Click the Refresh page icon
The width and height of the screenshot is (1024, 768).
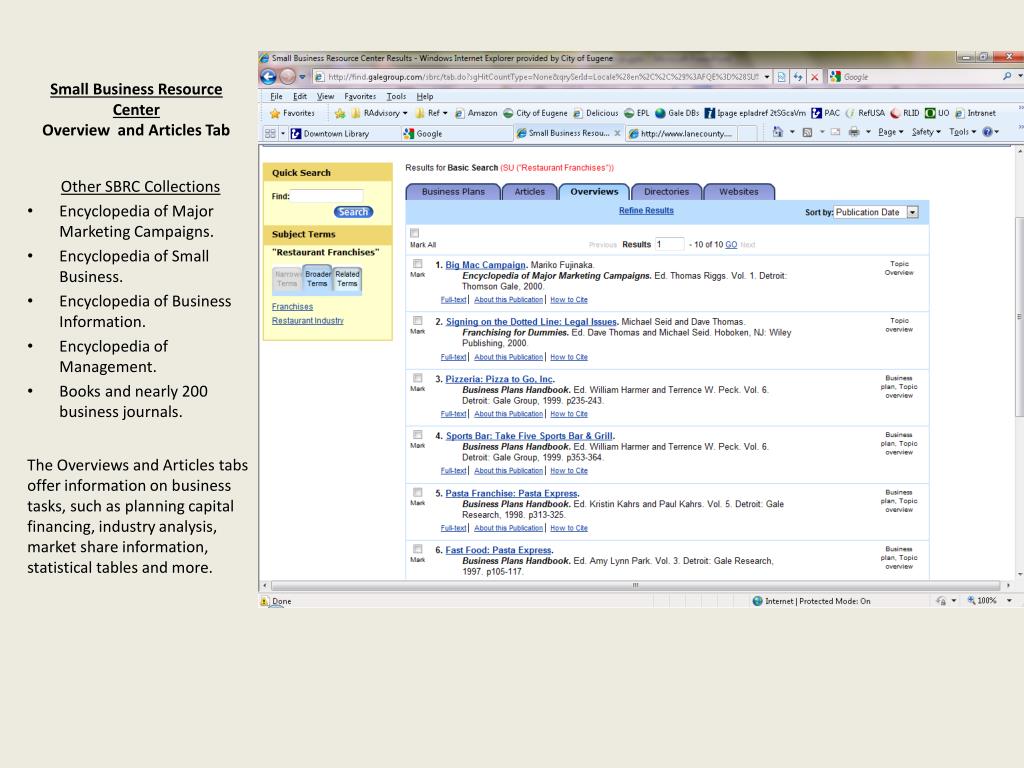(x=797, y=77)
